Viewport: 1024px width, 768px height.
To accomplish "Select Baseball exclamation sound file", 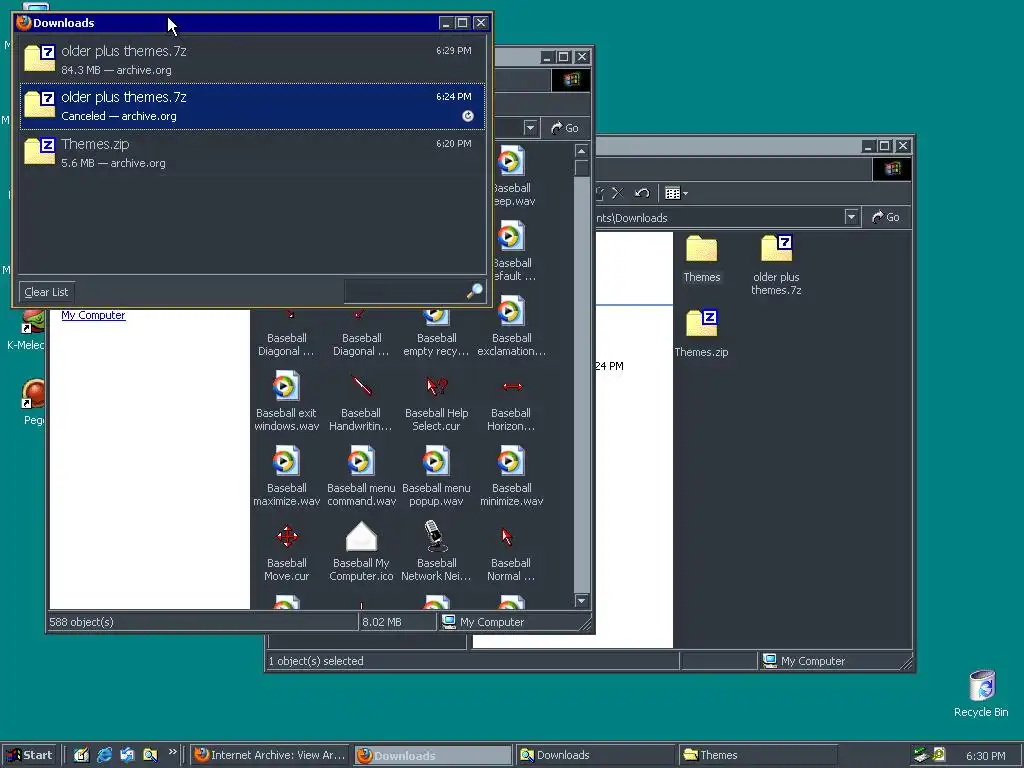I will click(511, 327).
